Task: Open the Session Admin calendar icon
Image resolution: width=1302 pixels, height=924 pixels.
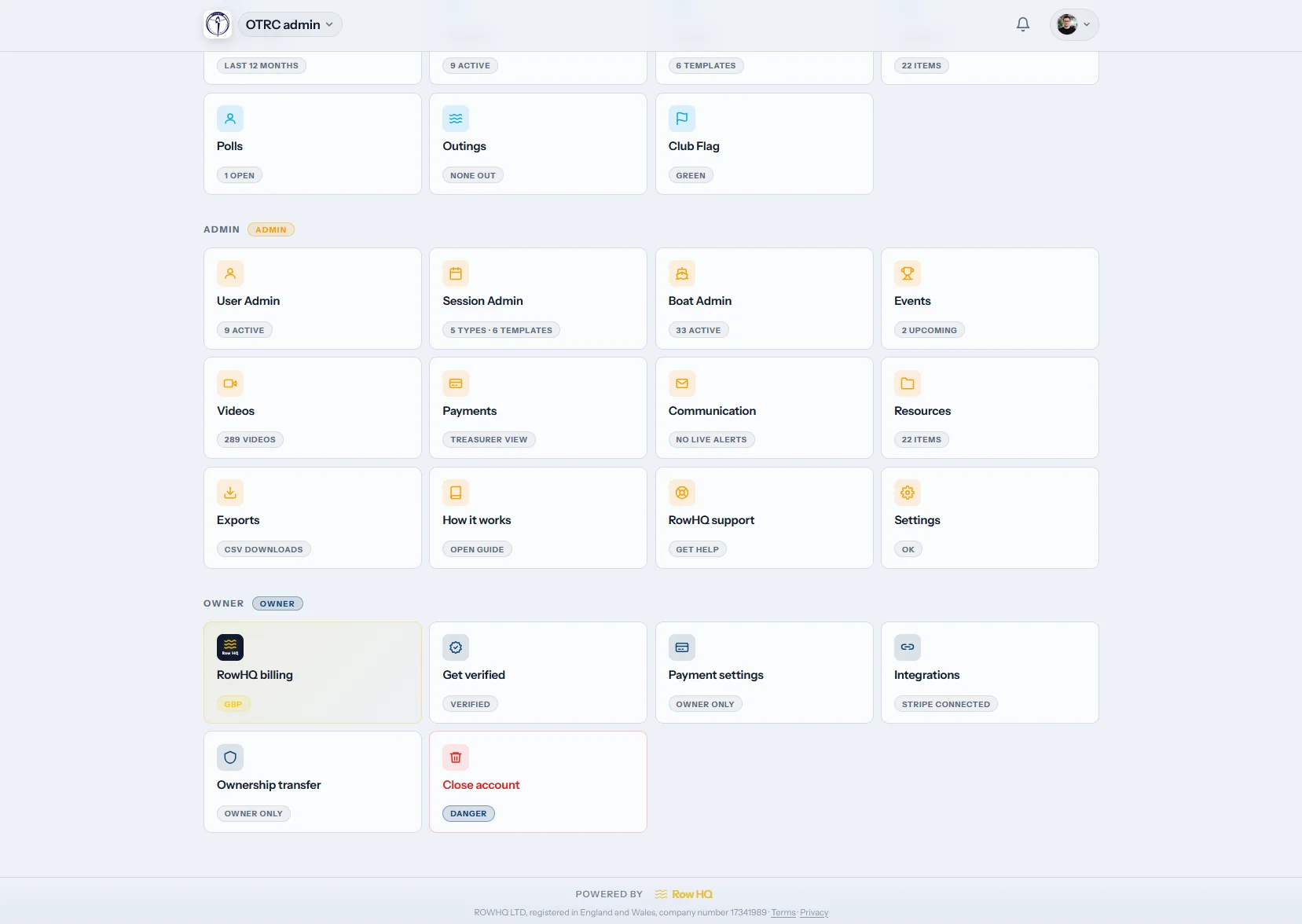Action: click(456, 273)
